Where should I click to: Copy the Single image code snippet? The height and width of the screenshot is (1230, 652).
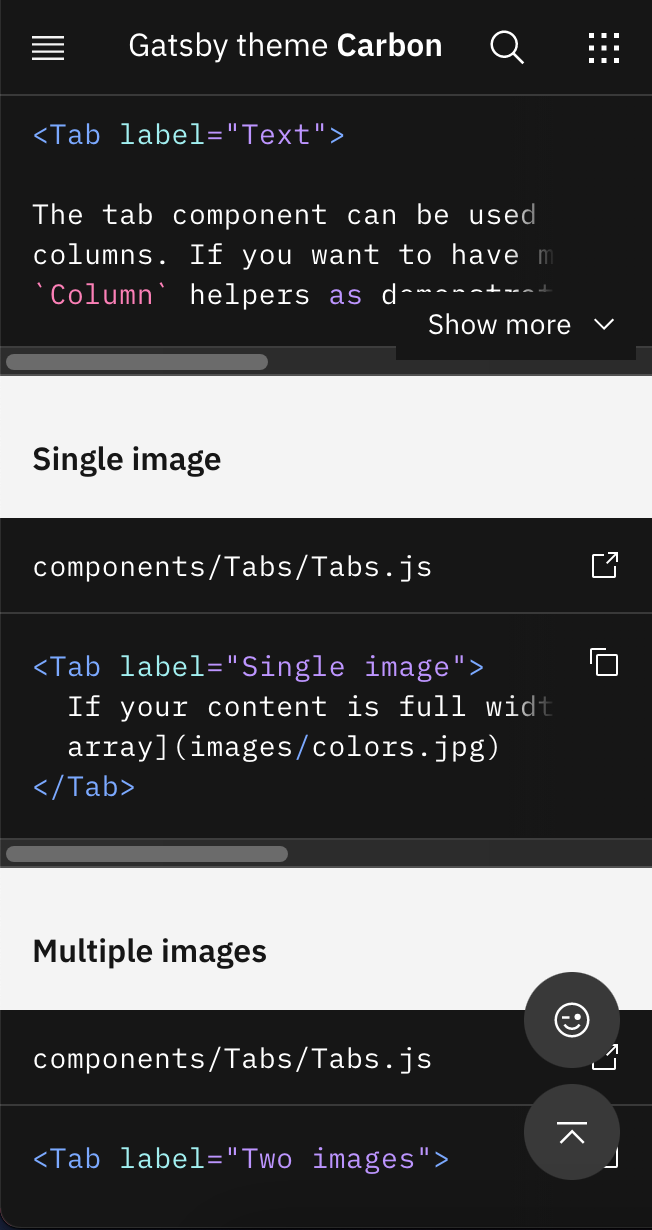604,662
